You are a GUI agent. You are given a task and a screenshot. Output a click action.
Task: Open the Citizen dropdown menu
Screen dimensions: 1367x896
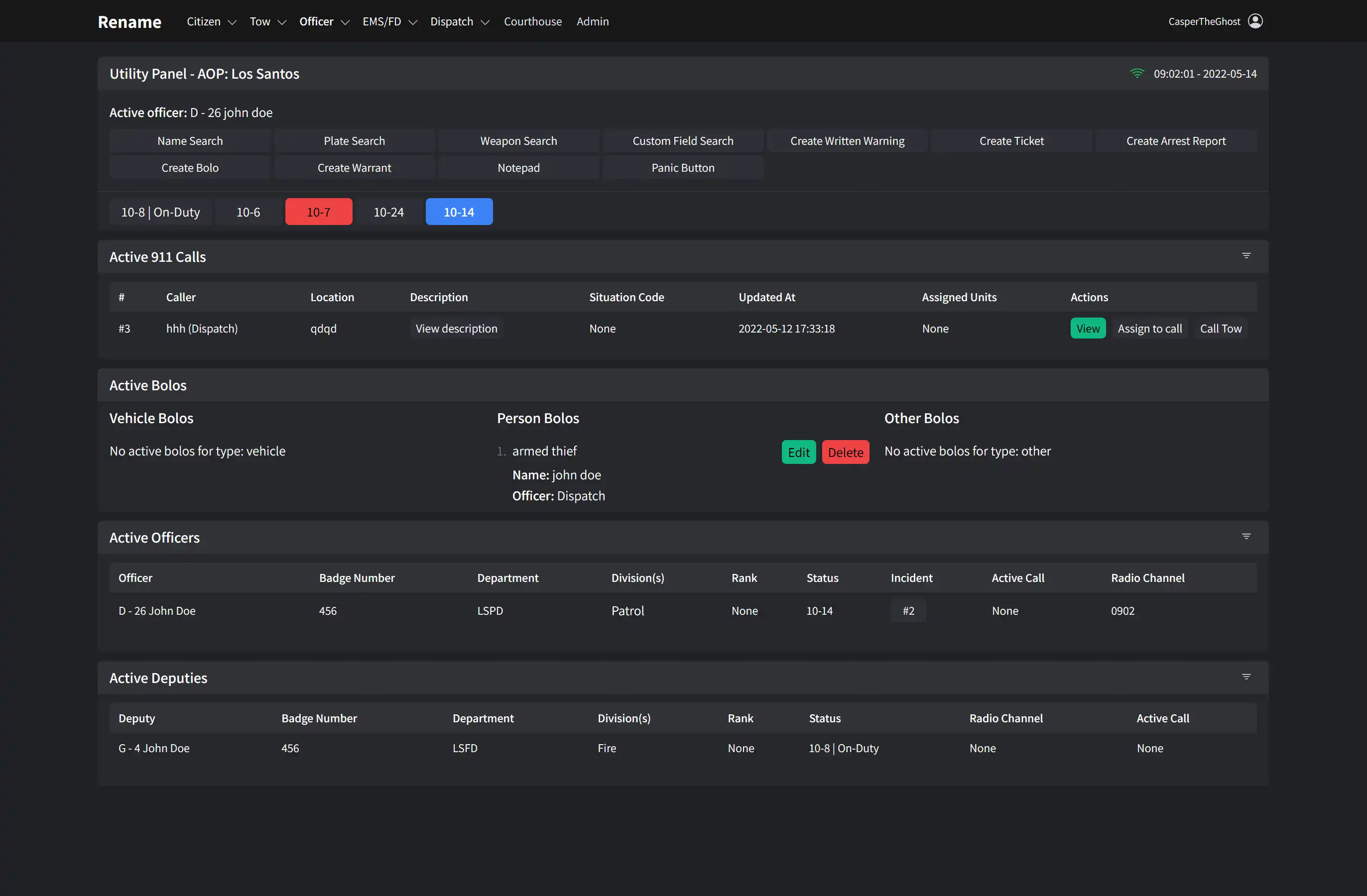point(210,21)
